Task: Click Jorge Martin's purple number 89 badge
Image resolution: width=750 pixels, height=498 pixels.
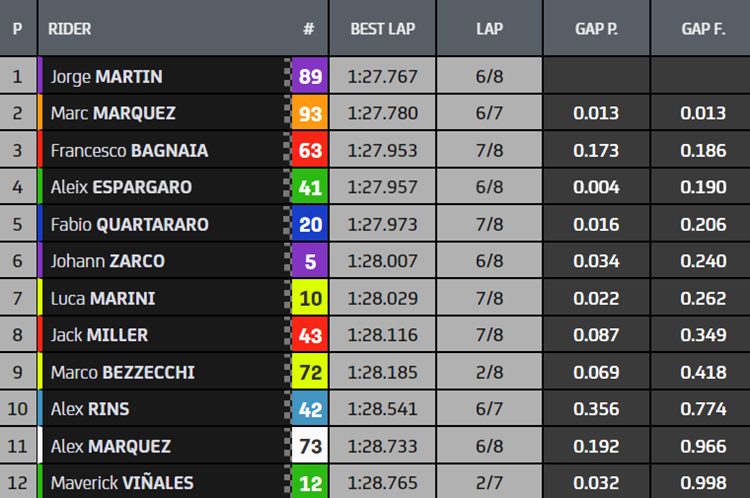Action: tap(309, 76)
